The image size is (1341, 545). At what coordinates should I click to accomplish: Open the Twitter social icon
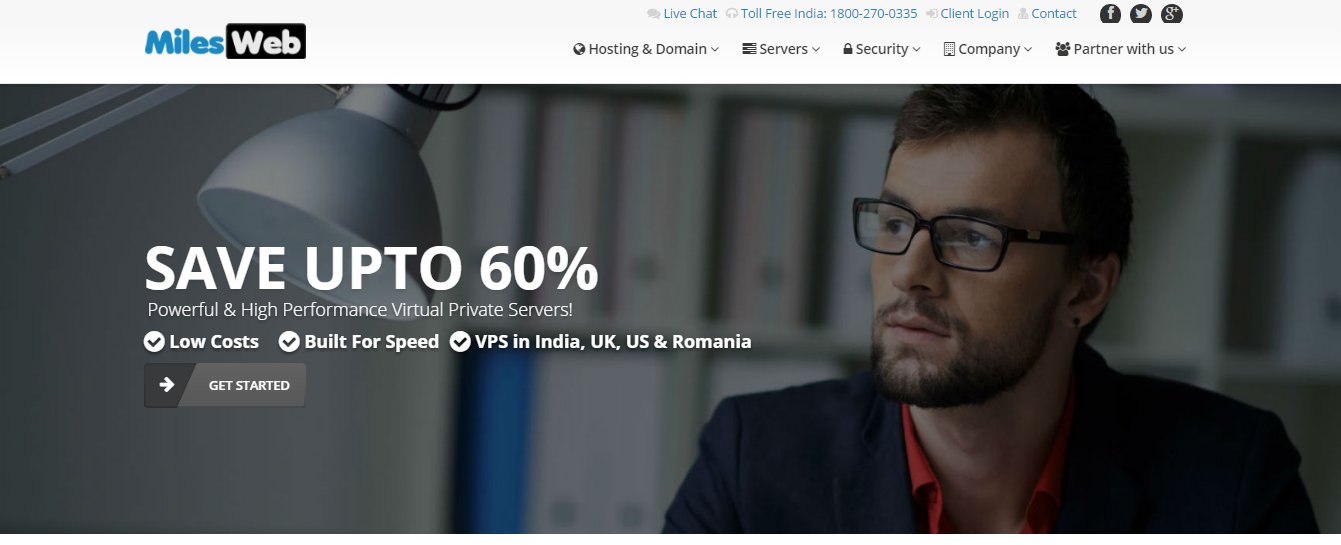click(x=1141, y=14)
